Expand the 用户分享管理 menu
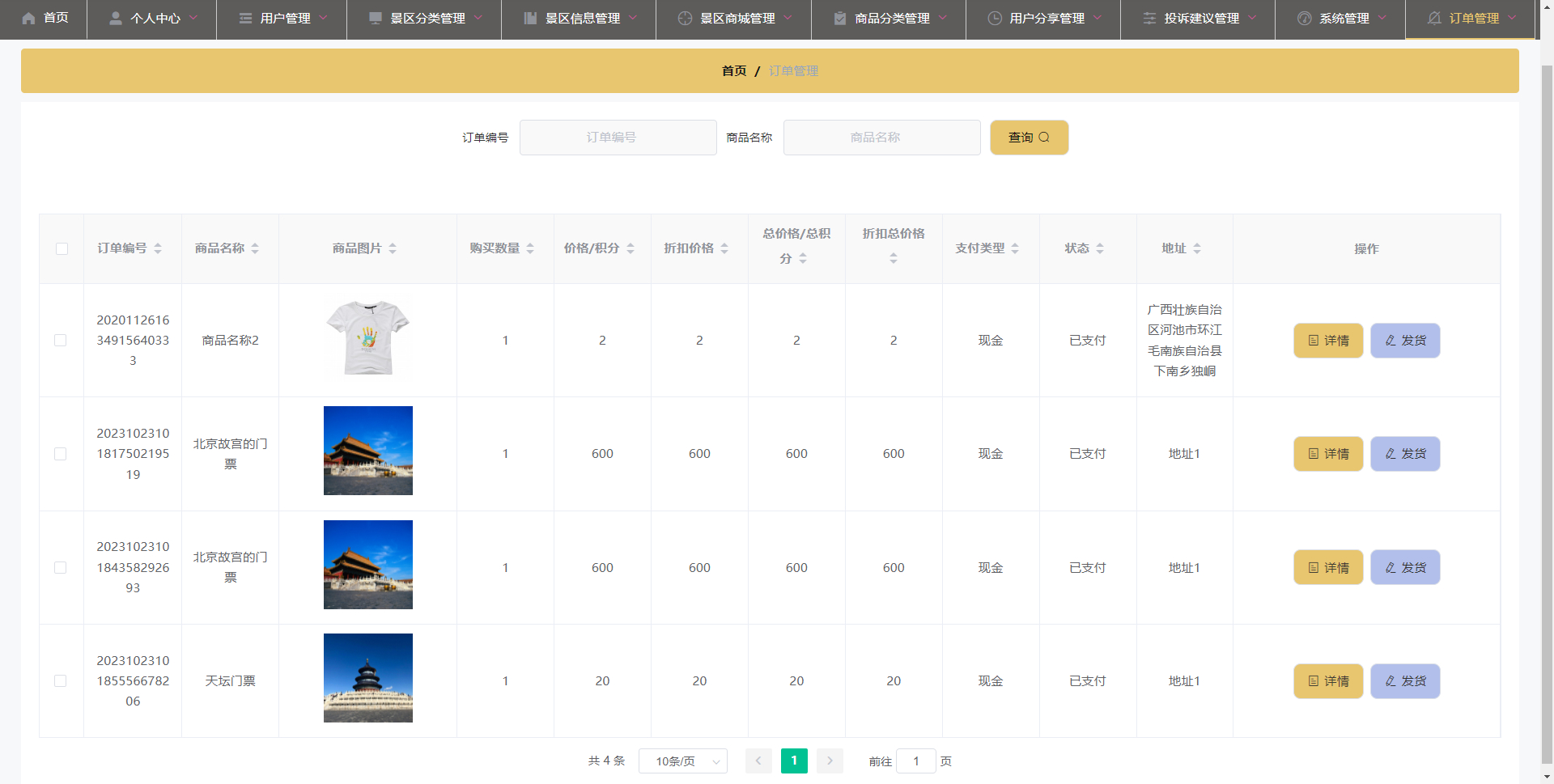 click(x=1043, y=18)
